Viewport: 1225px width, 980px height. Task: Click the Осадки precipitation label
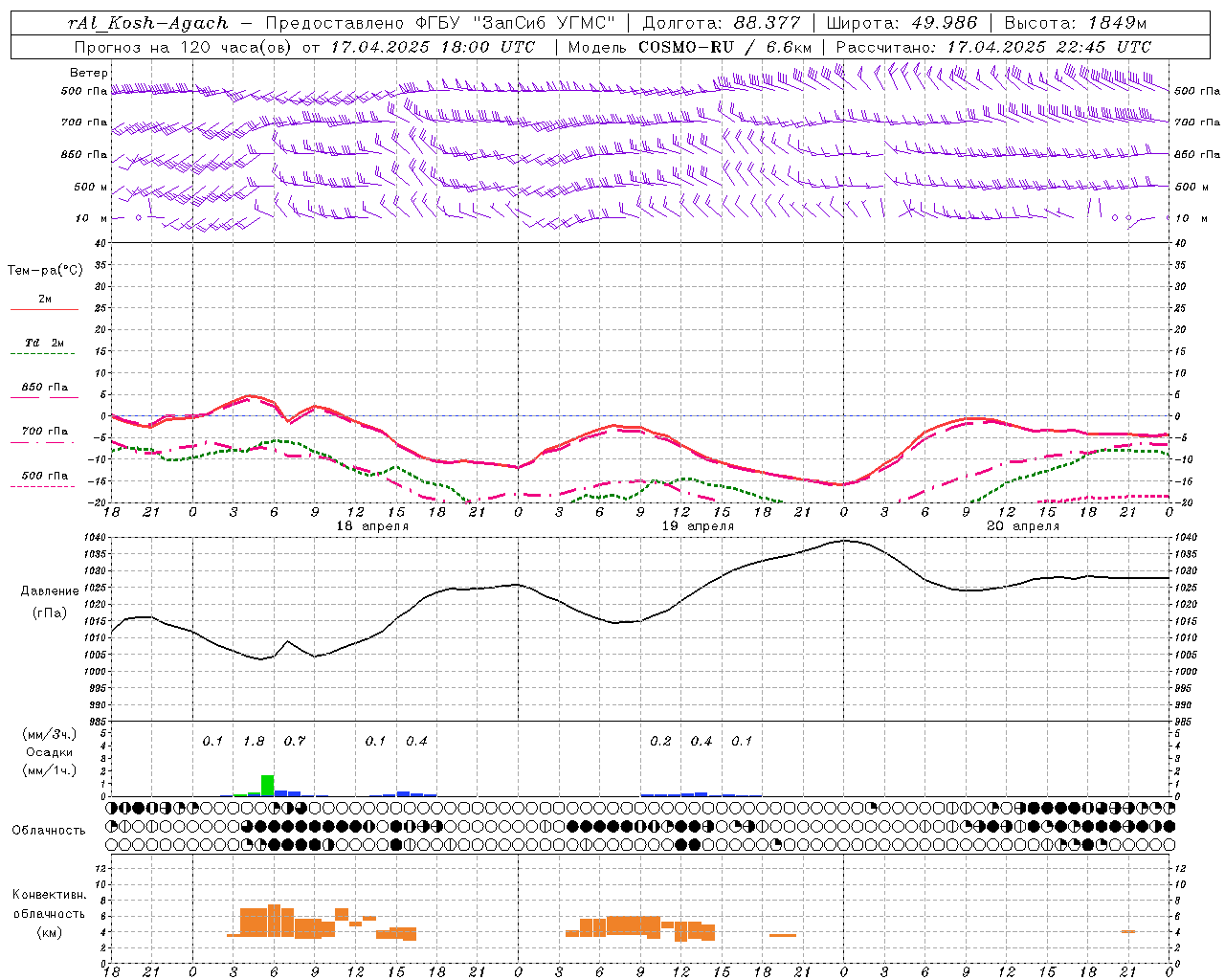[x=49, y=753]
